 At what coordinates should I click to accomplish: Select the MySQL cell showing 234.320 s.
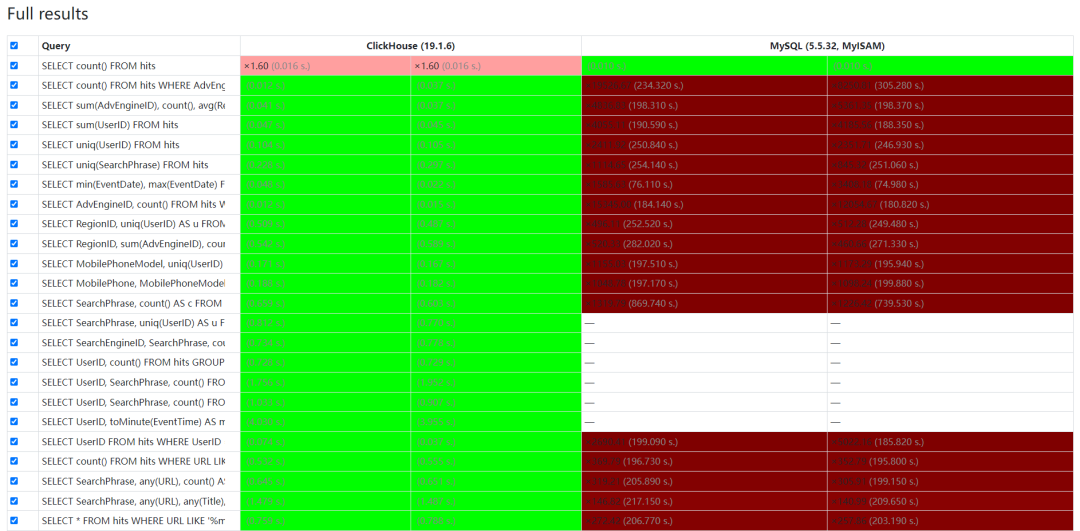(705, 85)
